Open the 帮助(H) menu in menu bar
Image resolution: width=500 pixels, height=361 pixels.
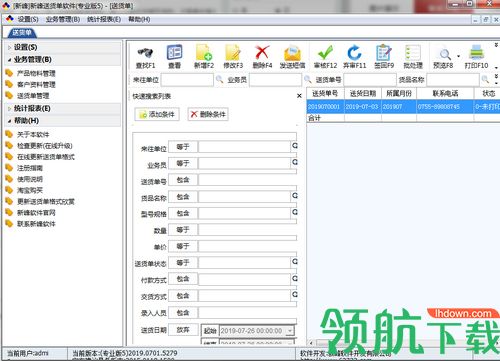(139, 19)
